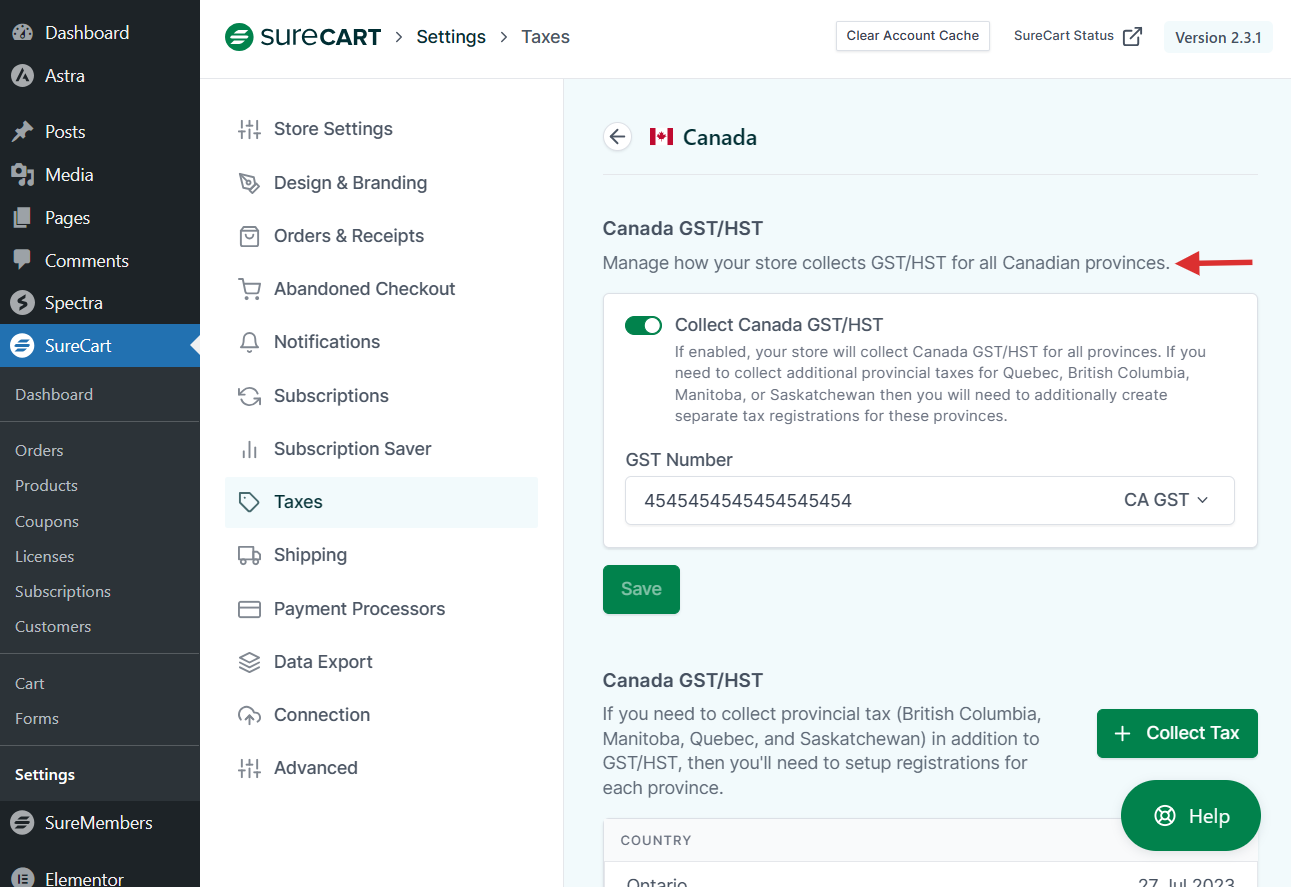Open SureCart Status external link icon
The height and width of the screenshot is (887, 1291).
tap(1132, 37)
